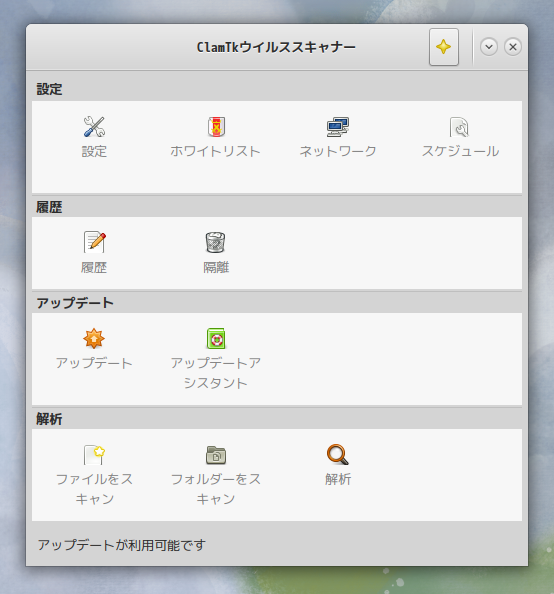Select the フォルダーをスキャン folder icon
554x594 pixels.
point(216,455)
